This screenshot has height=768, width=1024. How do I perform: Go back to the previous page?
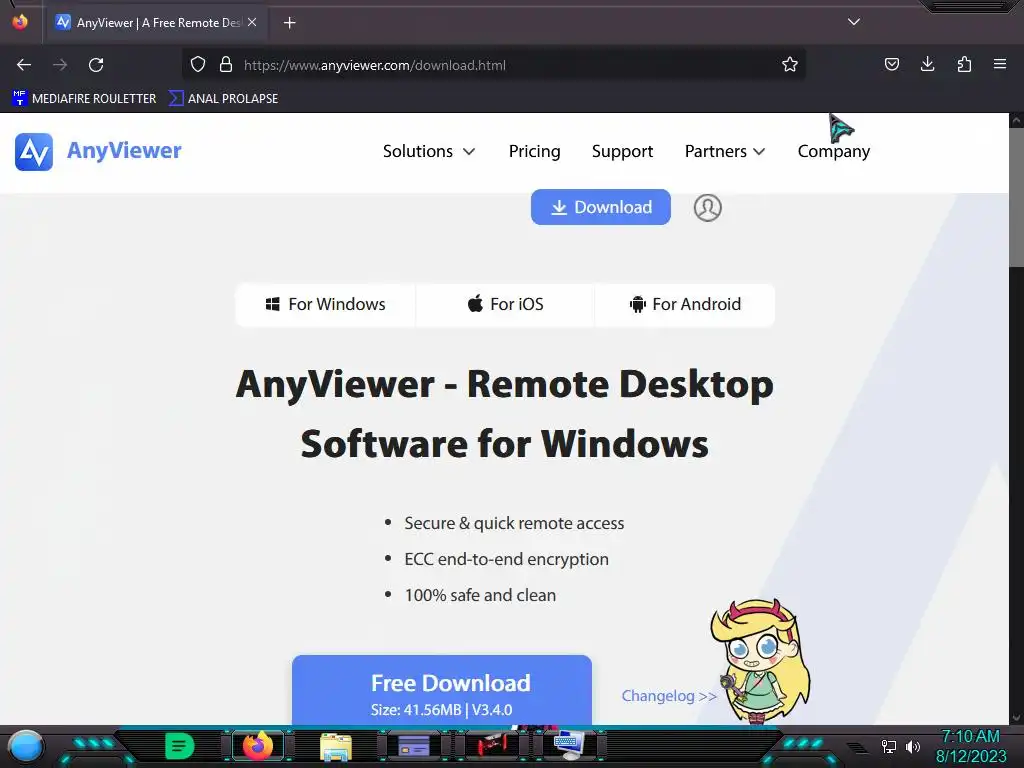coord(24,65)
